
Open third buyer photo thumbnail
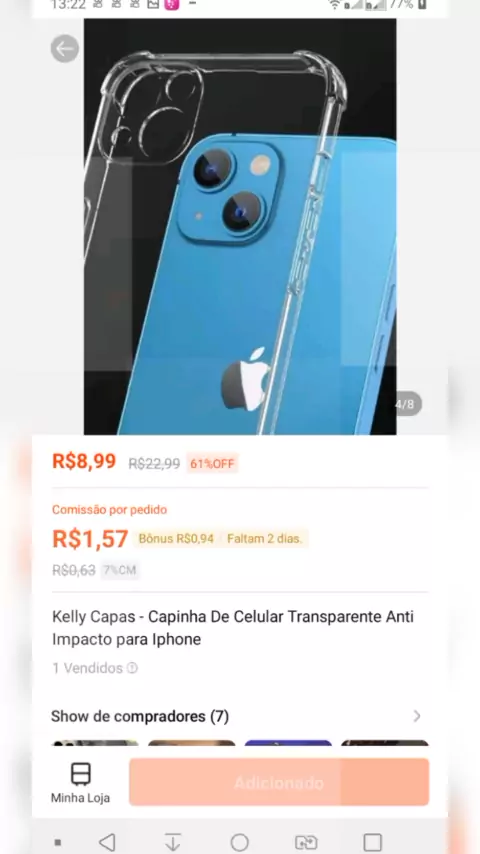(x=288, y=743)
